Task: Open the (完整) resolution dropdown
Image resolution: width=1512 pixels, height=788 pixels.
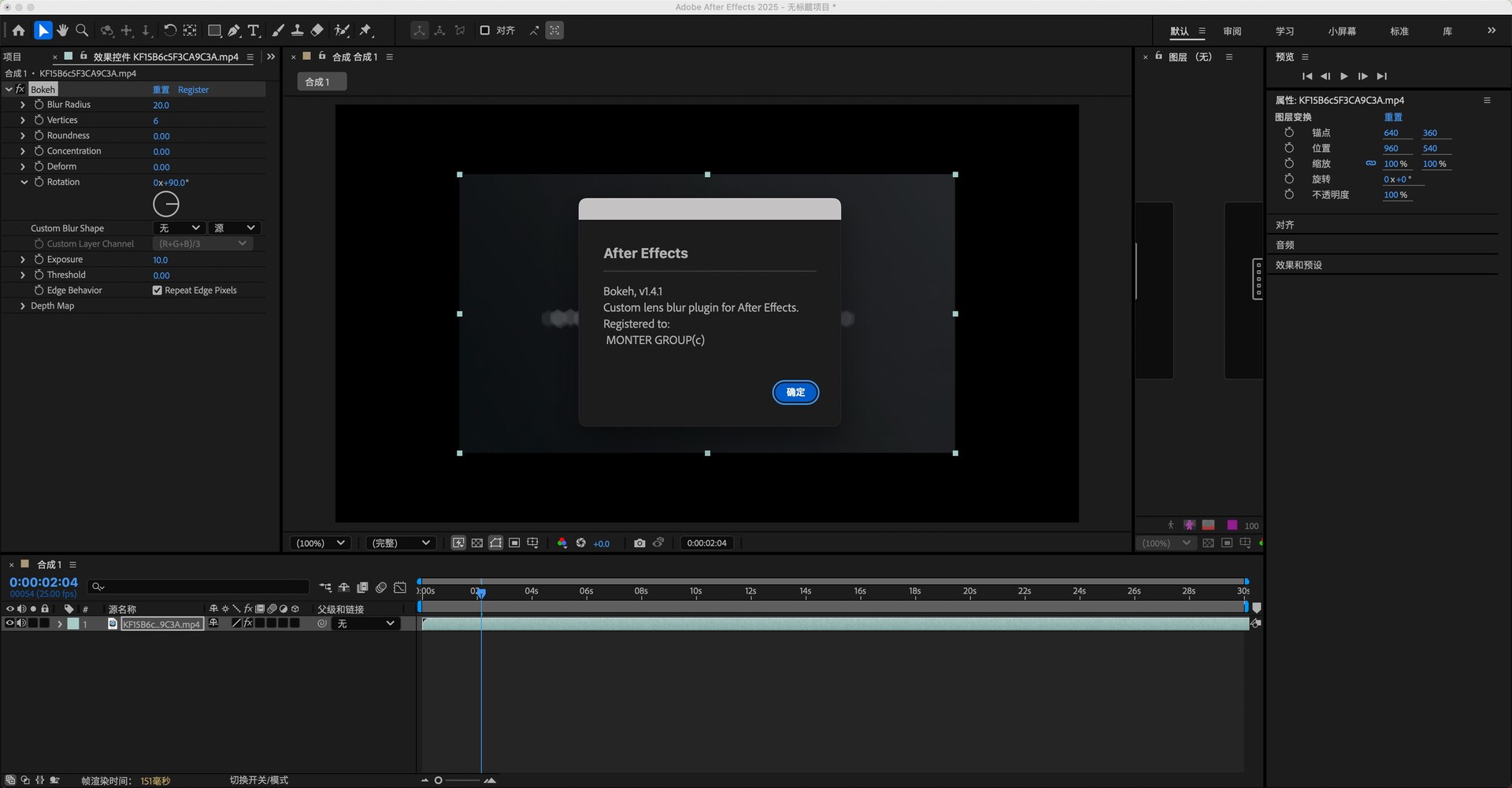Action: [x=401, y=543]
